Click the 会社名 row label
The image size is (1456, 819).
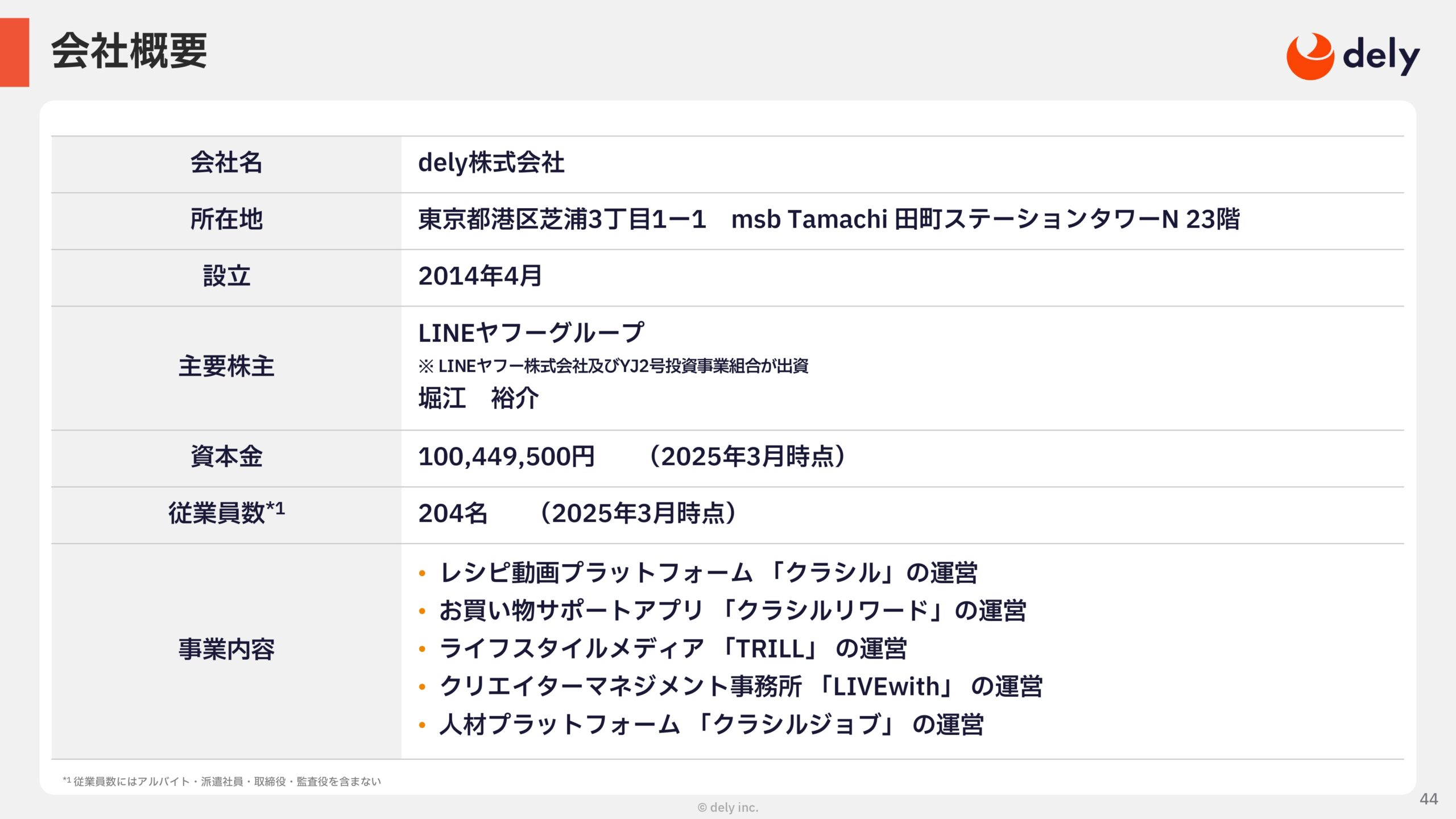coord(226,163)
